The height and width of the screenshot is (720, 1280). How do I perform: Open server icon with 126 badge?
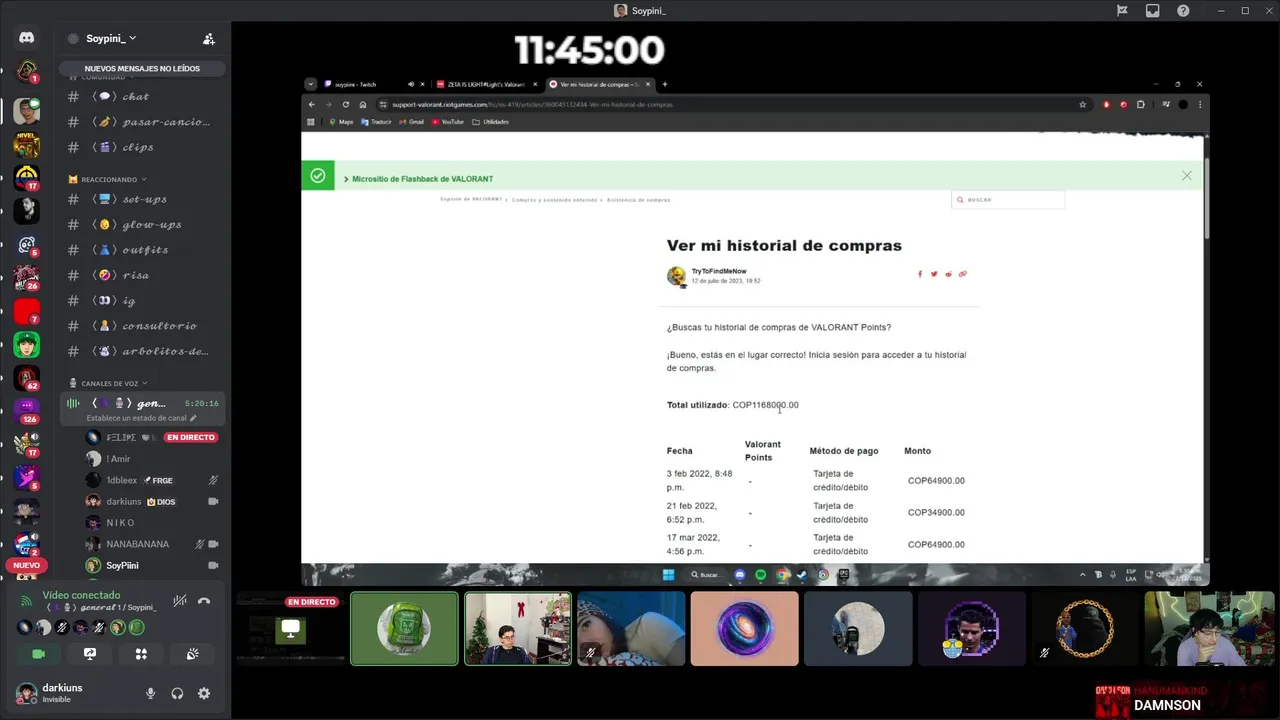[x=27, y=410]
